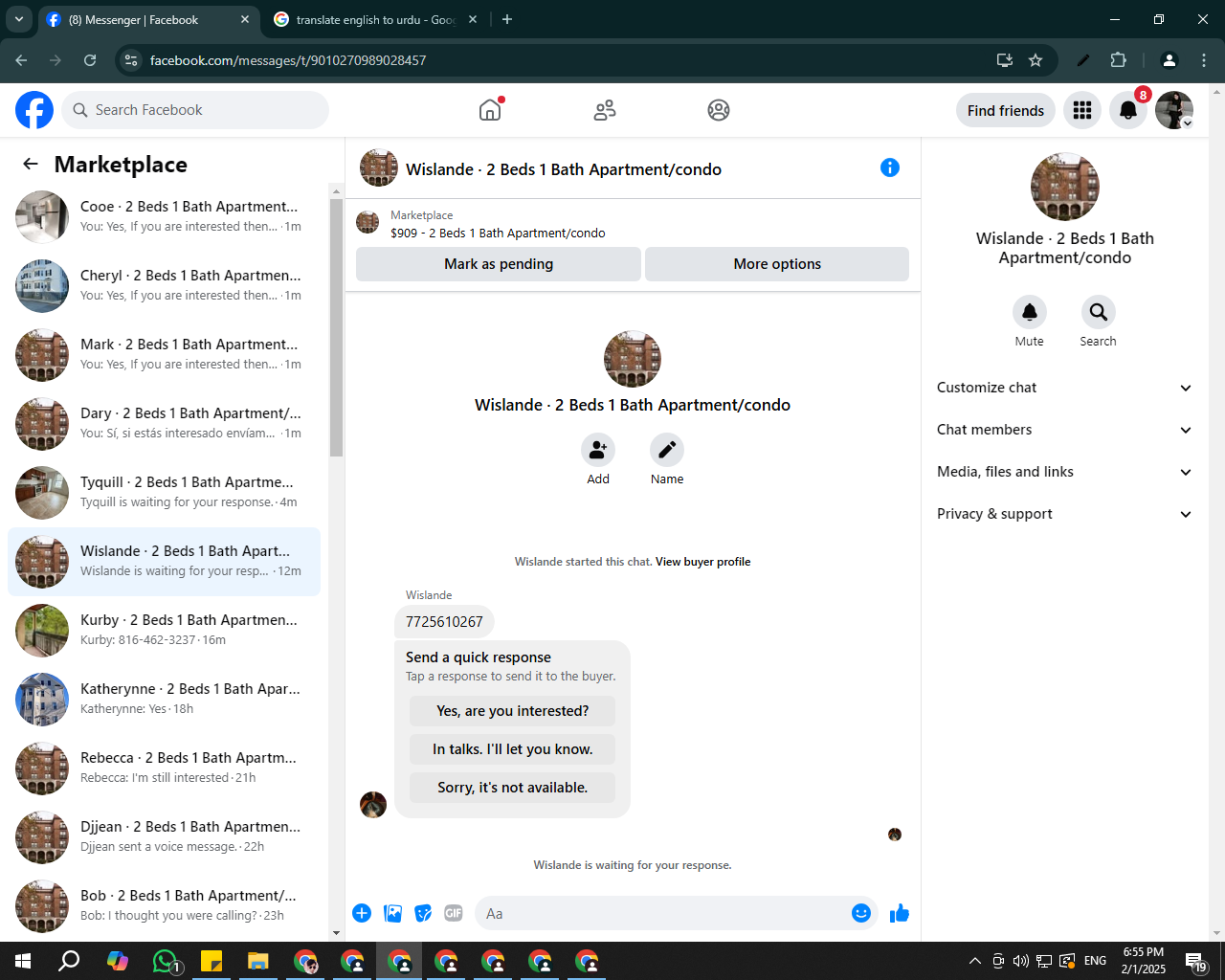Open conversation information icon

pyautogui.click(x=890, y=167)
